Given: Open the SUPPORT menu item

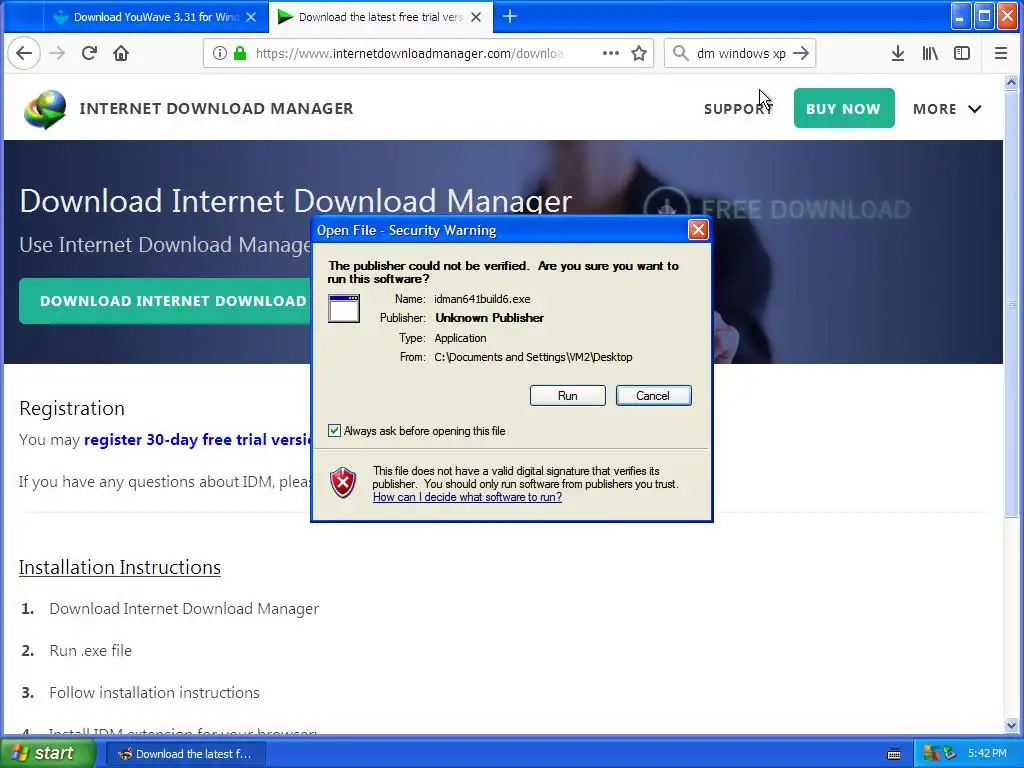Looking at the screenshot, I should [x=738, y=109].
